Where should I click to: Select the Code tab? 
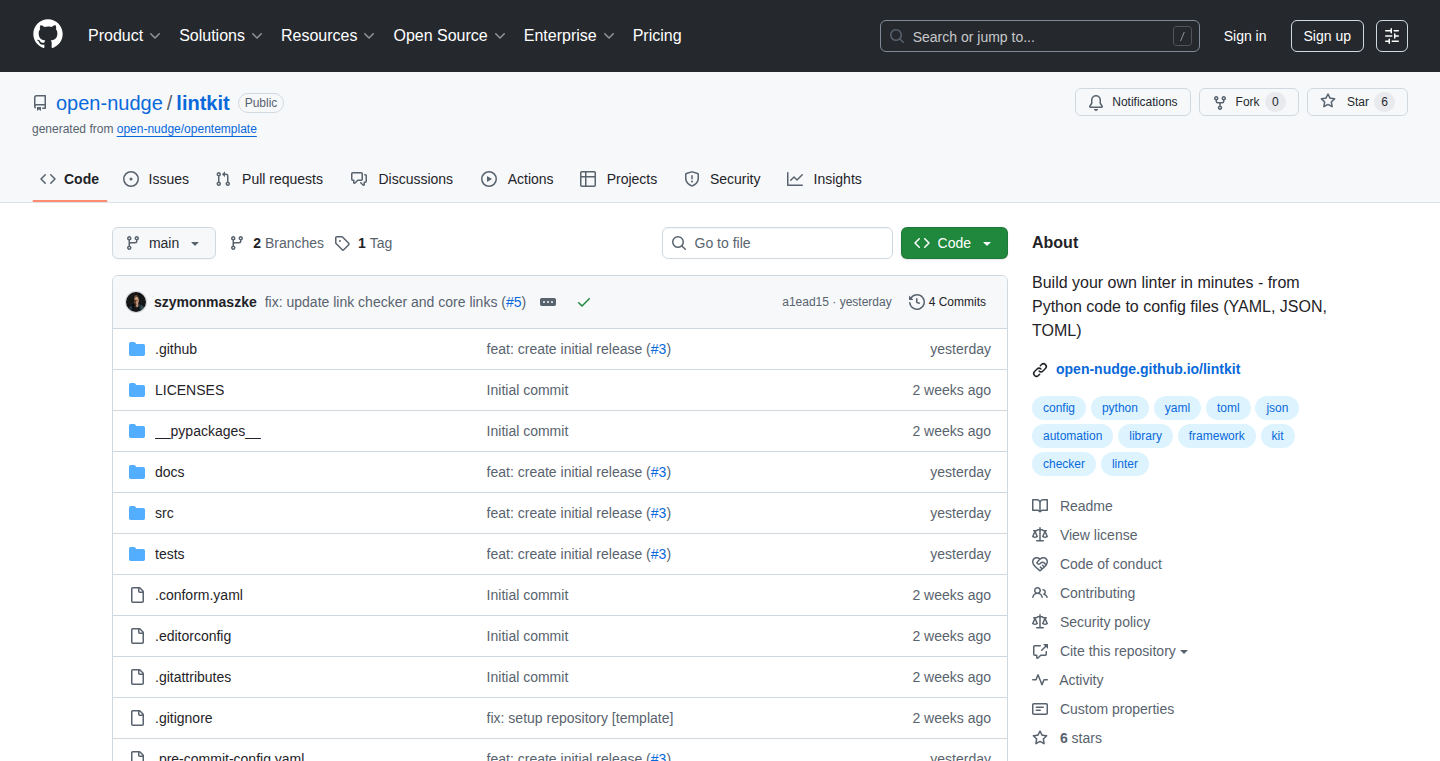pos(70,179)
